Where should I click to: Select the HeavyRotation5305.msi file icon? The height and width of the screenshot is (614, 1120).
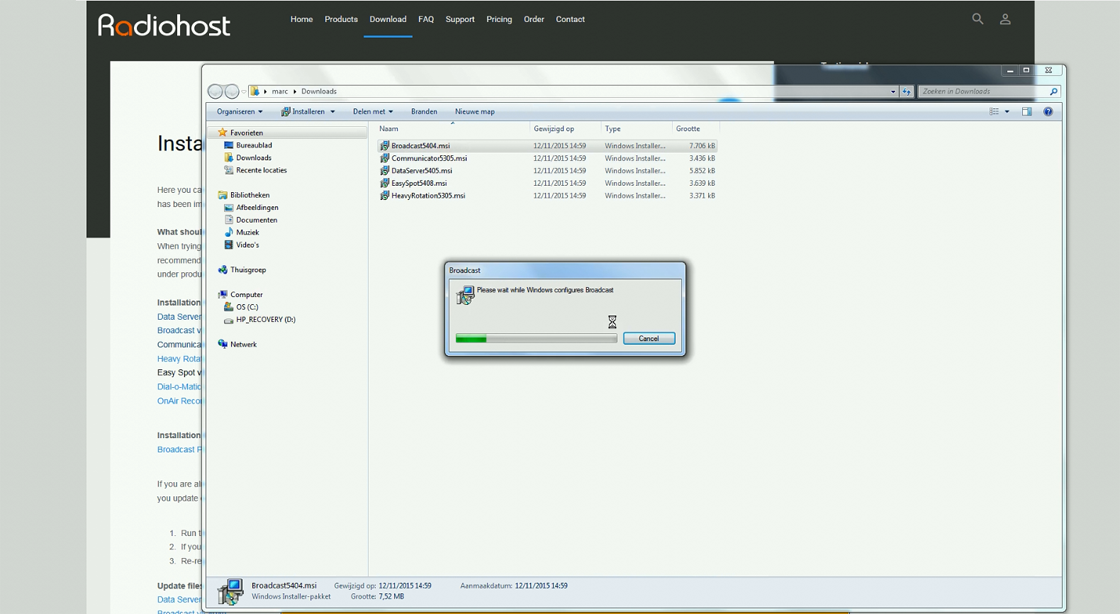384,196
